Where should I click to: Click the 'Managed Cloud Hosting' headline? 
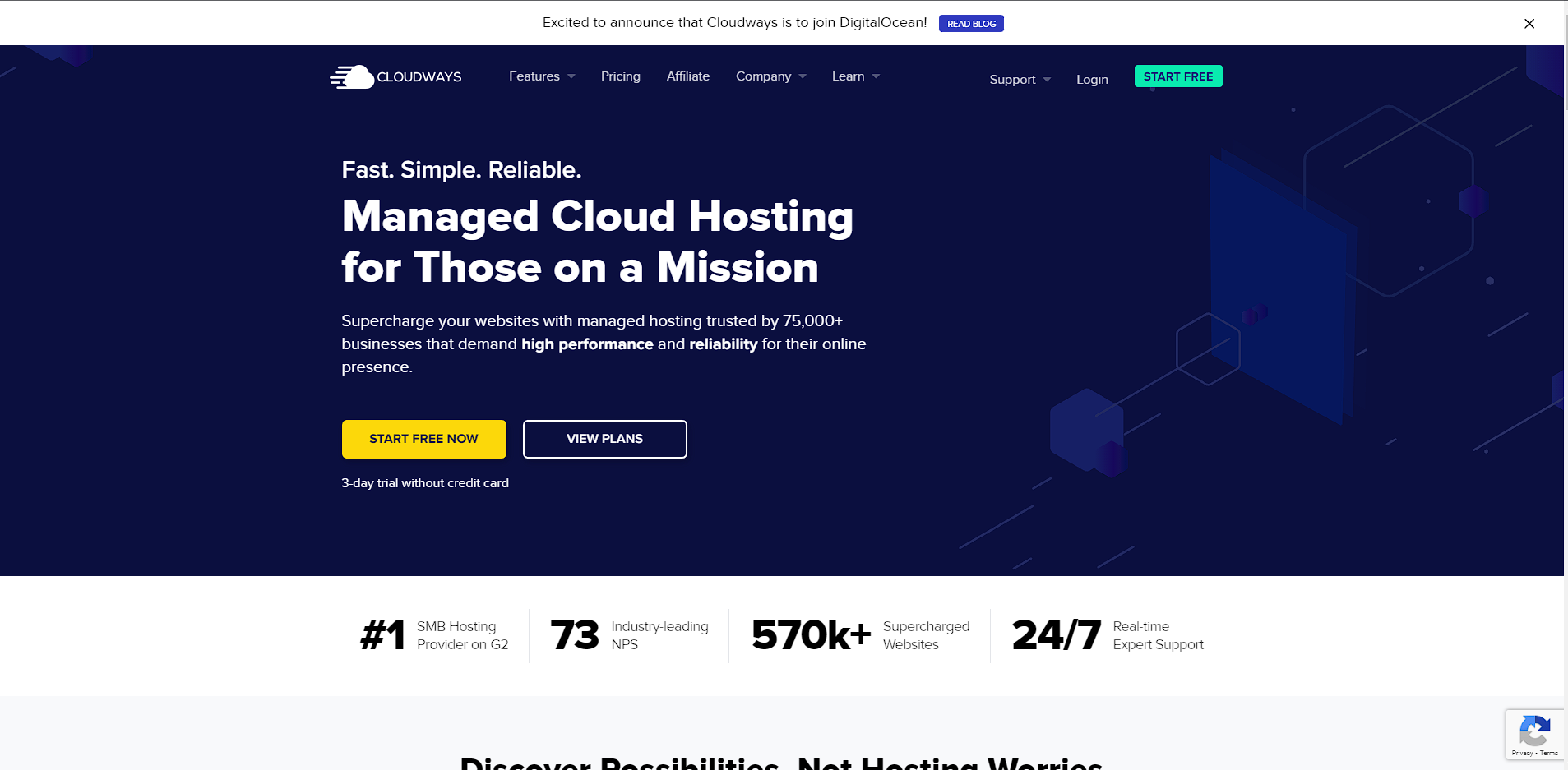pyautogui.click(x=598, y=217)
